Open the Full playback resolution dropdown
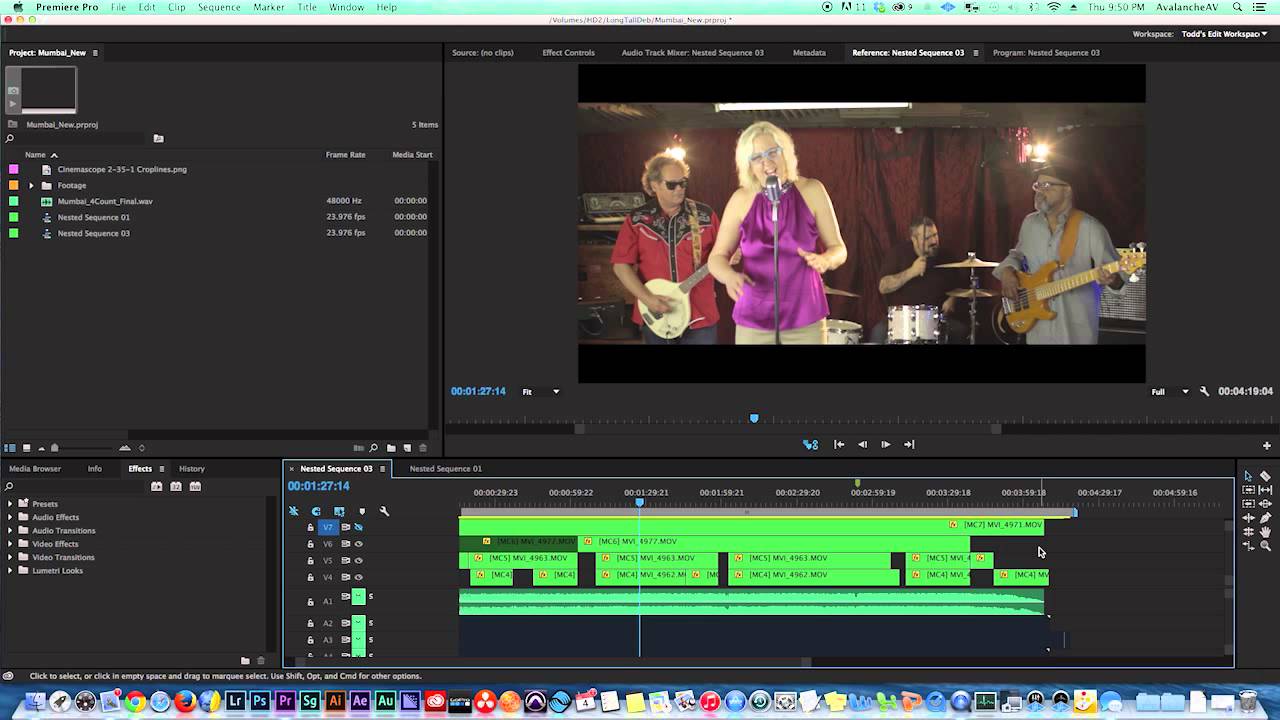This screenshot has height=720, width=1280. click(1170, 392)
